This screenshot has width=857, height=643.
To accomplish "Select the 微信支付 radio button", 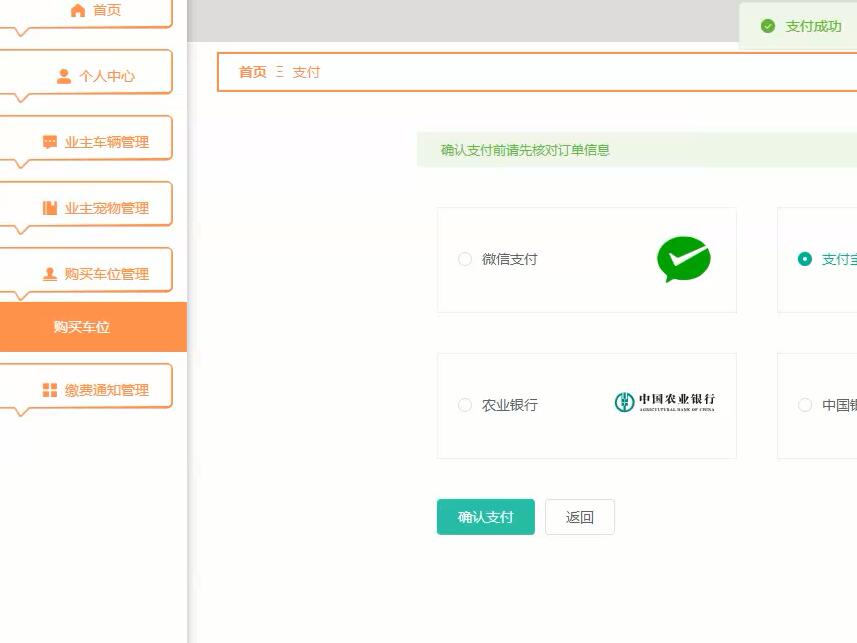I will [465, 259].
